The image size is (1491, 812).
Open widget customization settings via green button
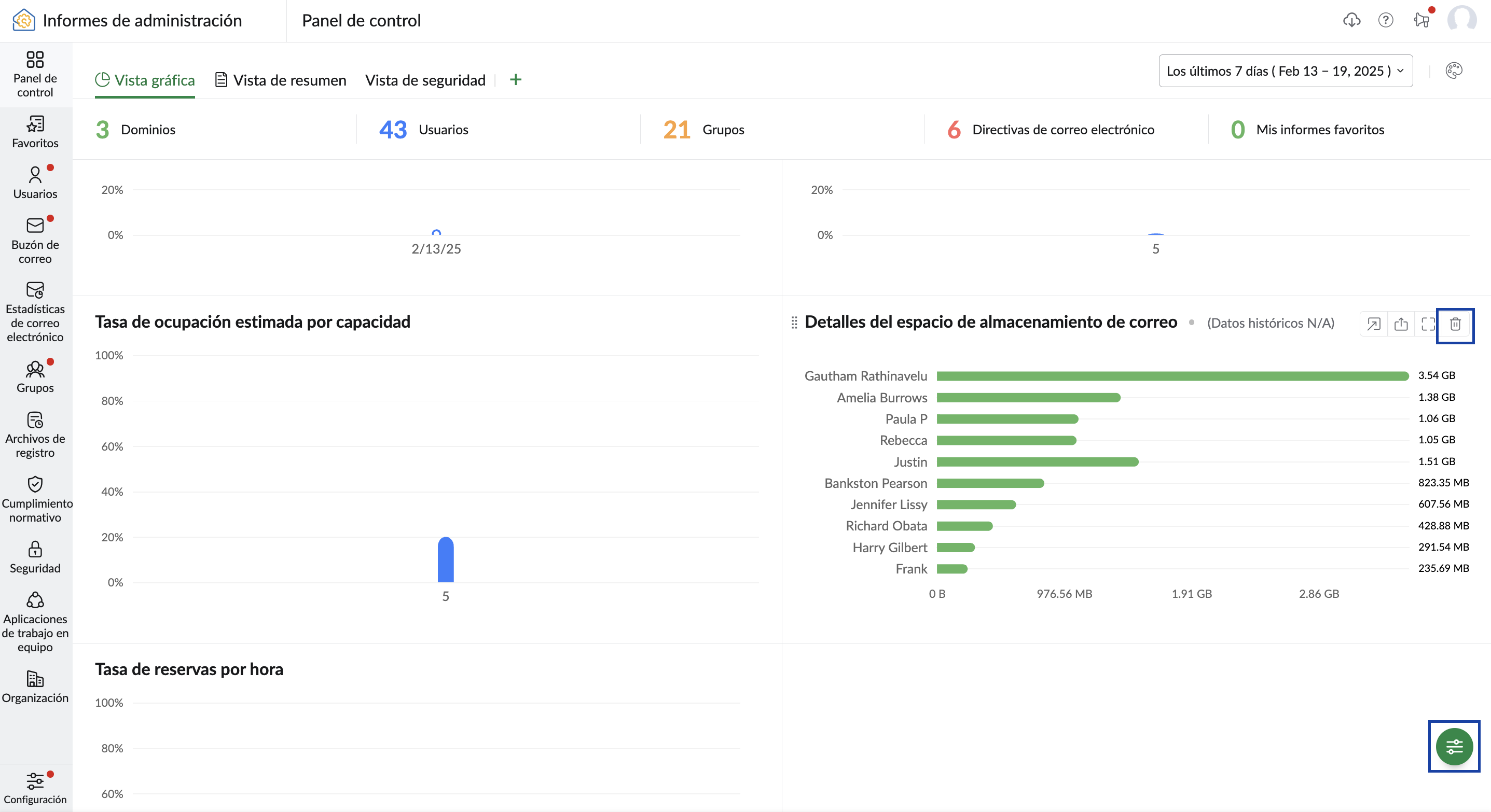pos(1454,746)
